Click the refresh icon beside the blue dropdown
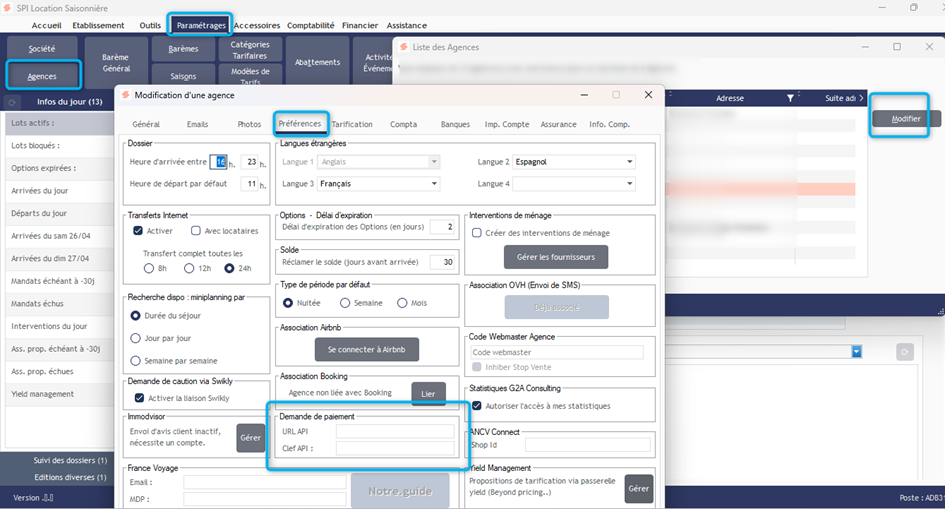945x509 pixels. (905, 352)
